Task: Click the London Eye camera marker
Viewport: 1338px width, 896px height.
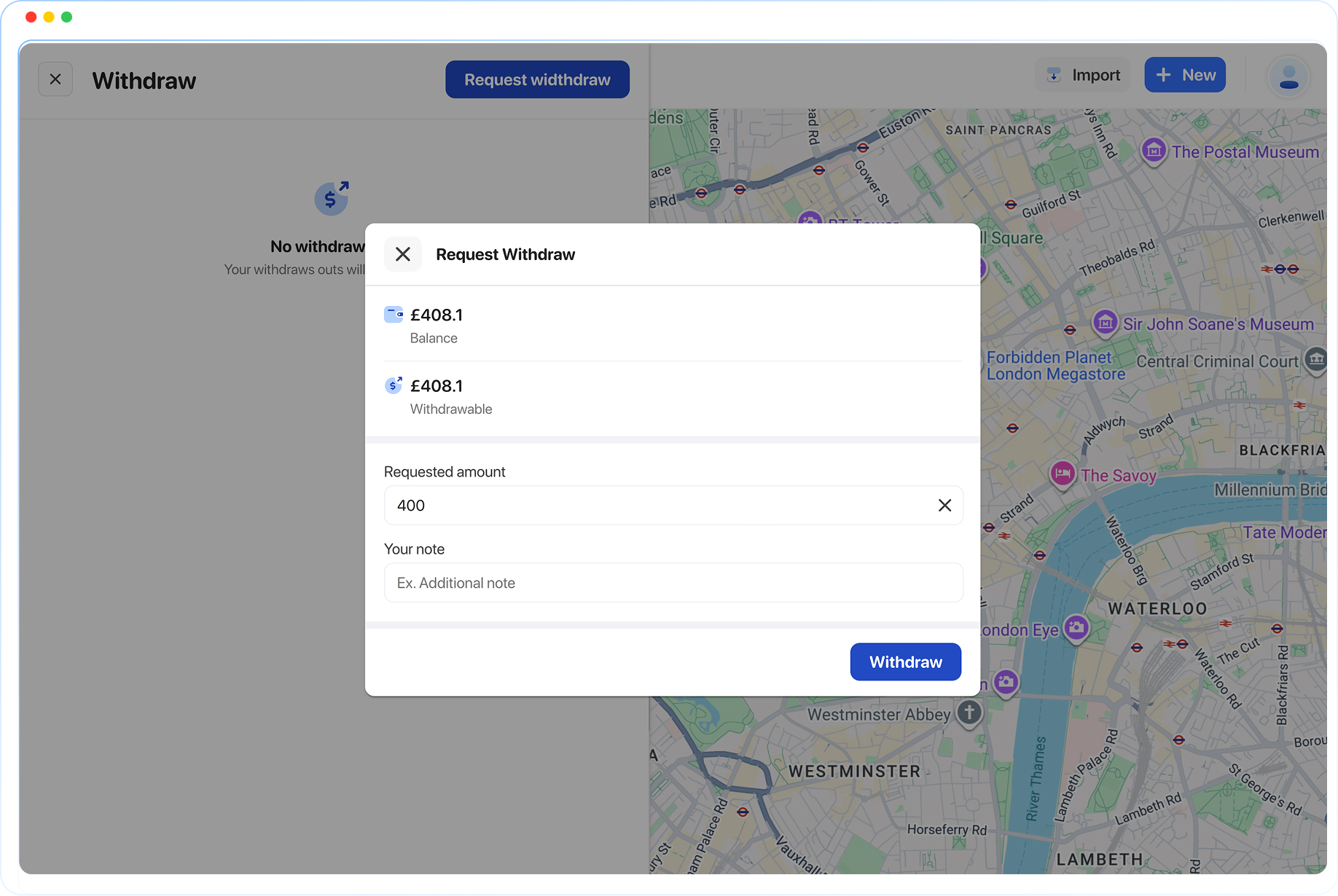Action: [1076, 629]
